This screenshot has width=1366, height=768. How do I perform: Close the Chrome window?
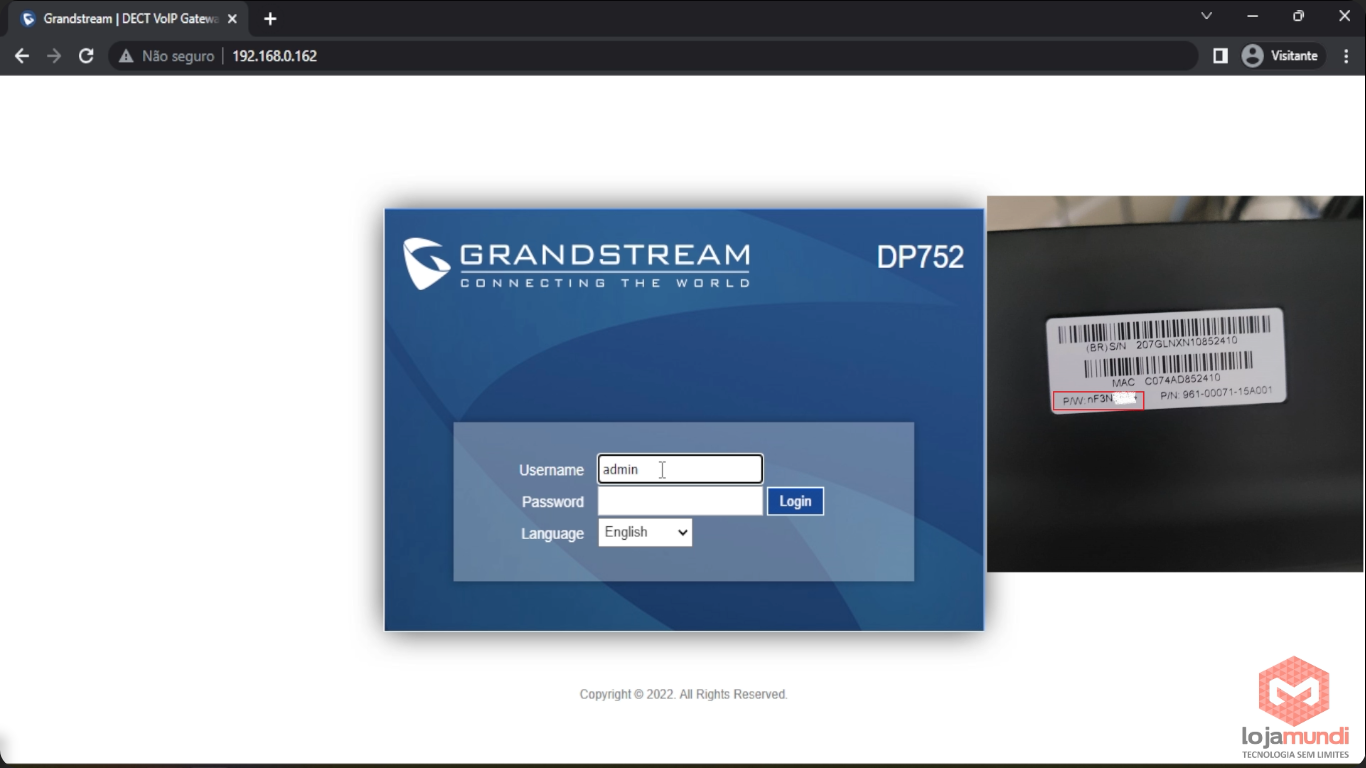coord(1344,16)
